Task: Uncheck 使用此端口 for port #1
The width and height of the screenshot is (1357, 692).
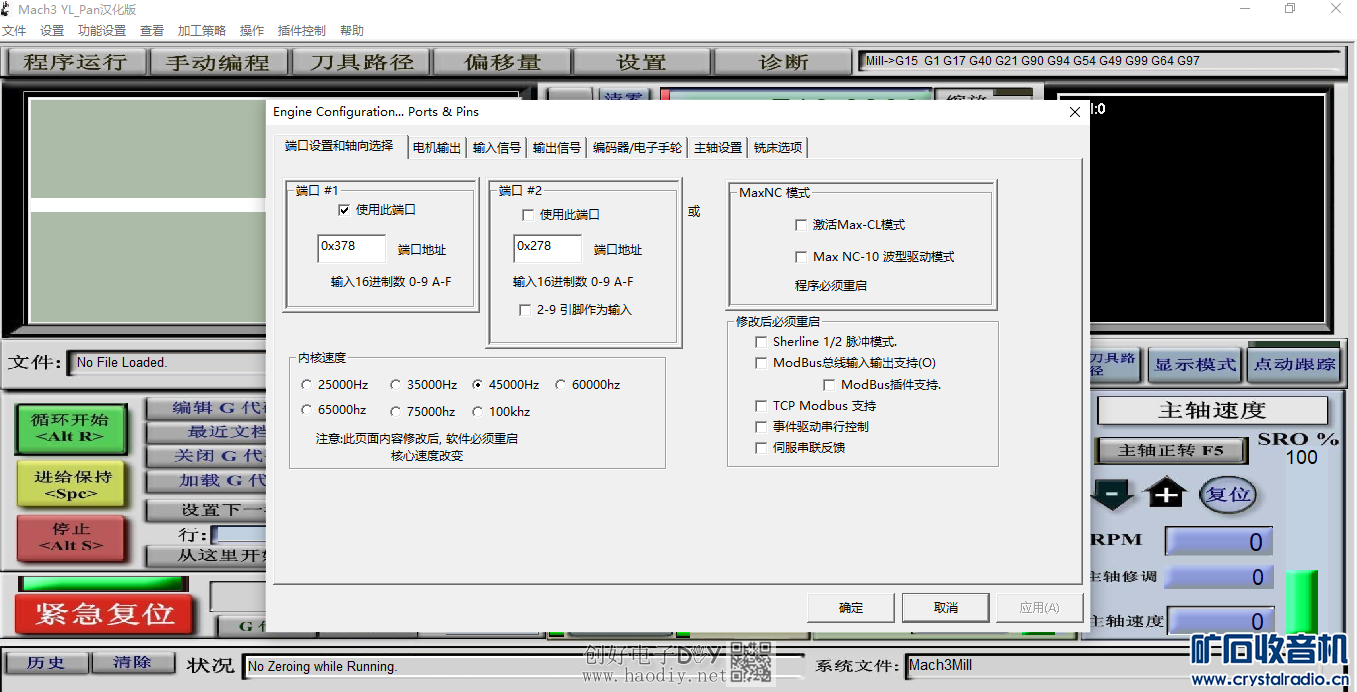Action: [344, 210]
